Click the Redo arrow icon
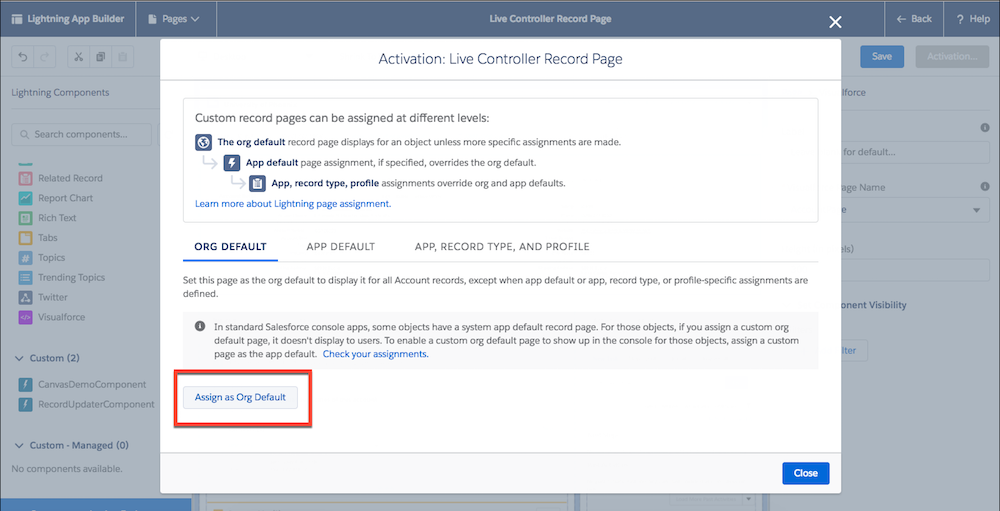This screenshot has width=1000, height=511. click(45, 57)
